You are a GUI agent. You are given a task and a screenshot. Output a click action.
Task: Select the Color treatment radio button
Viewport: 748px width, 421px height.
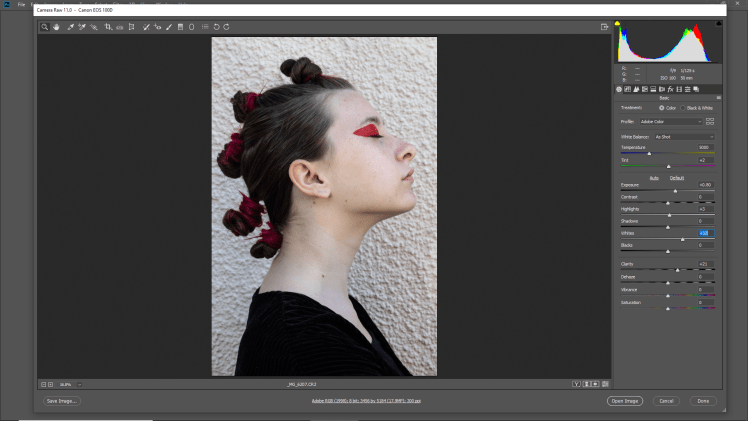661,107
